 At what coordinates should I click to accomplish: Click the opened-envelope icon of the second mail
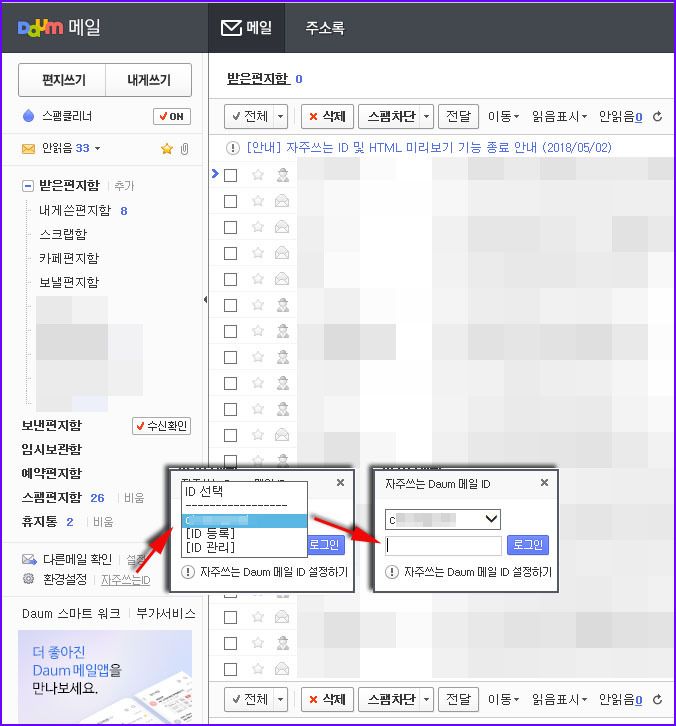click(x=282, y=201)
